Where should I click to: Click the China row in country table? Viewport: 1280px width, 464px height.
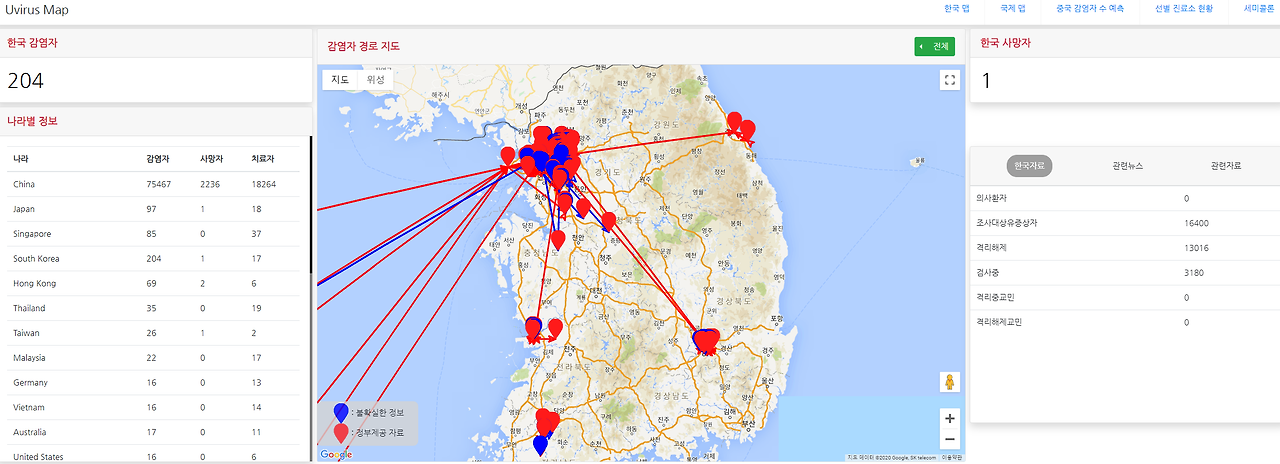pos(153,184)
